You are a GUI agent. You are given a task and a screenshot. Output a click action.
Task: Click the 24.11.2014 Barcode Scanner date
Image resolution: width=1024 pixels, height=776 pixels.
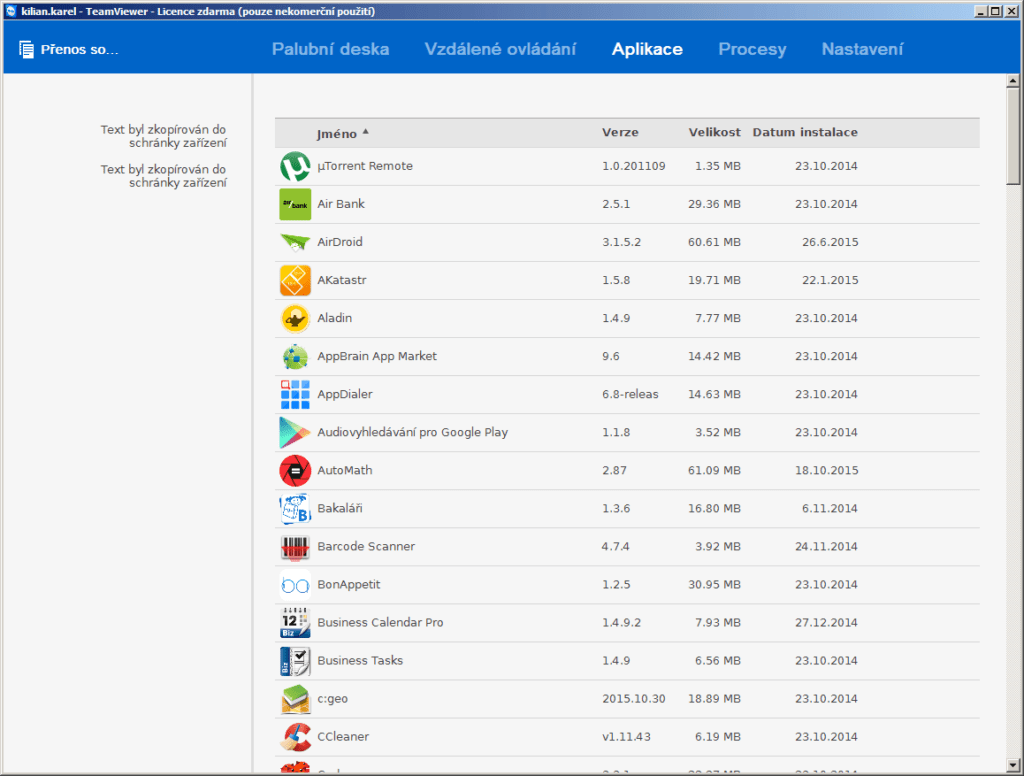click(x=826, y=546)
